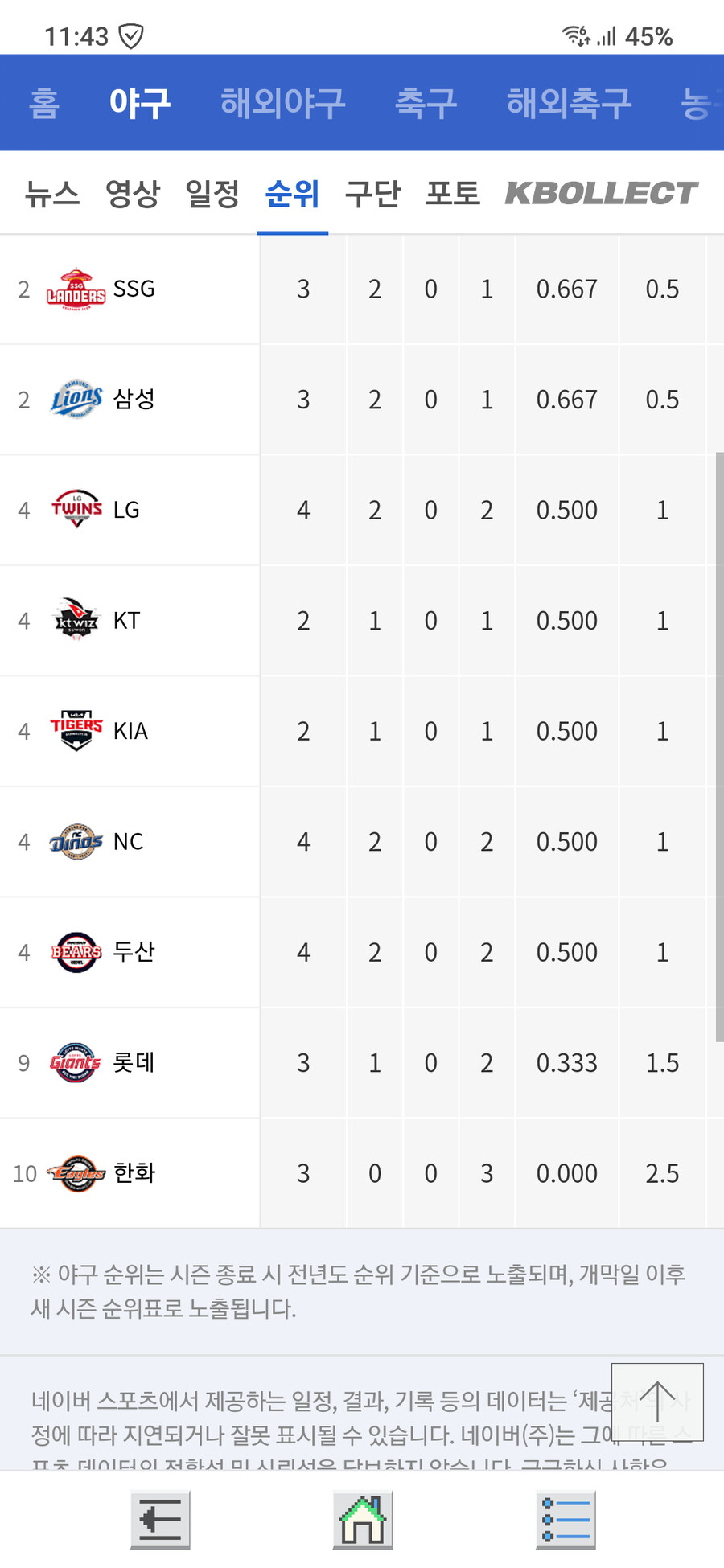Screen dimensions: 724x1568
Task: Open the 뉴스 news sub-tab
Action: pos(52,194)
